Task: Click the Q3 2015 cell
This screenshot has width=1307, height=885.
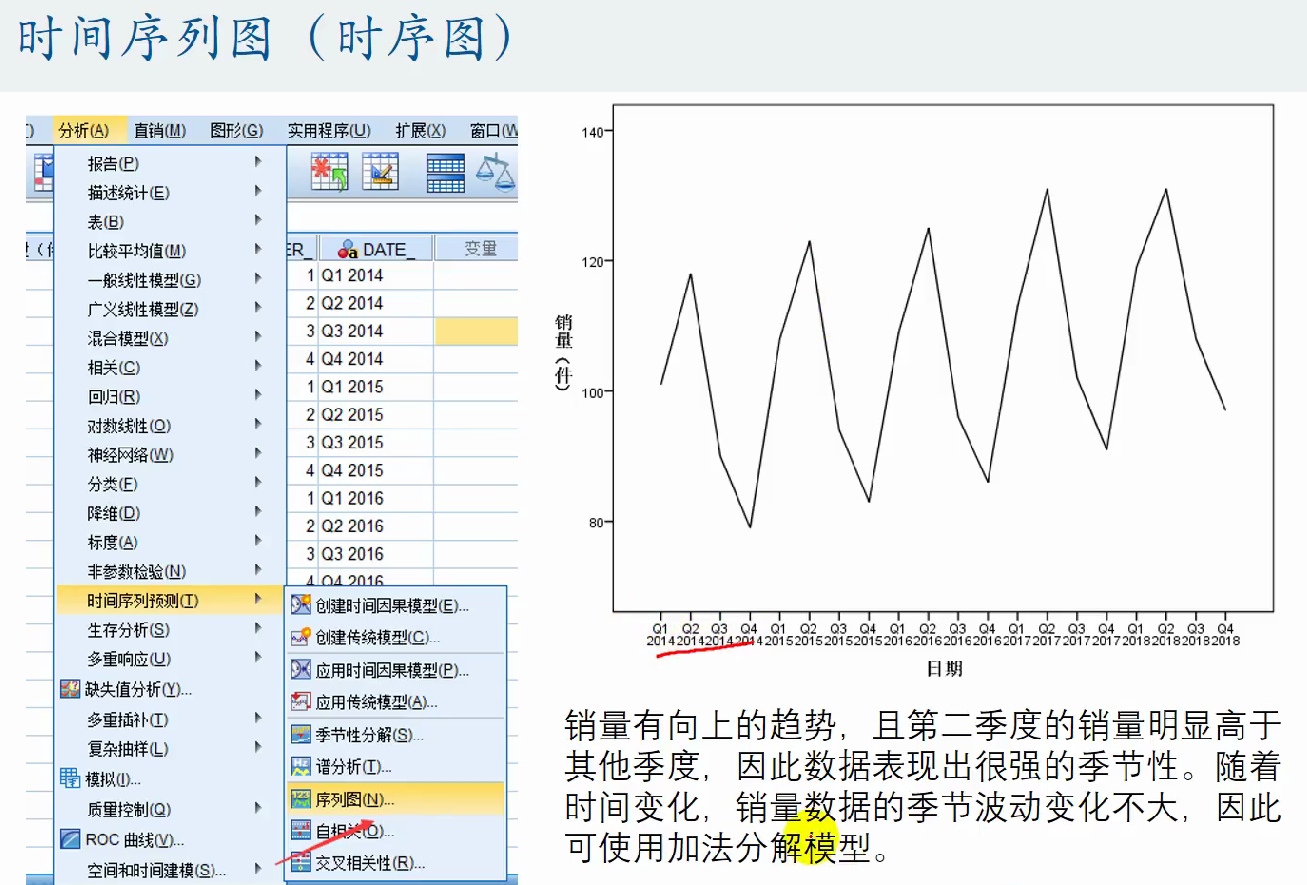Action: click(x=376, y=442)
